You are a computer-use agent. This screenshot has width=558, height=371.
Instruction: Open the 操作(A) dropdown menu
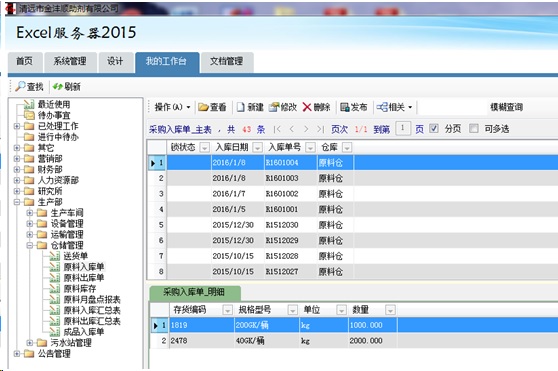tap(173, 107)
